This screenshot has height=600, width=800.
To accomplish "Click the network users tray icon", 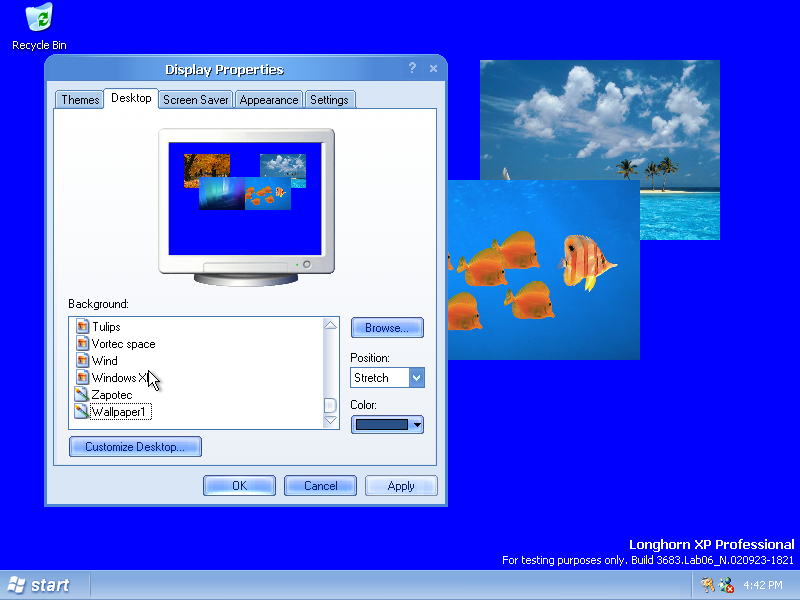I will pos(726,585).
